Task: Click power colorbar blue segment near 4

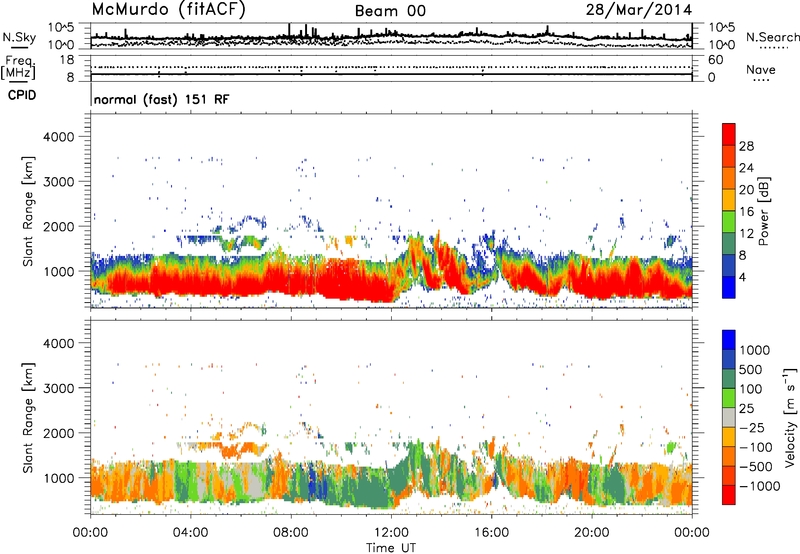Action: (x=729, y=287)
